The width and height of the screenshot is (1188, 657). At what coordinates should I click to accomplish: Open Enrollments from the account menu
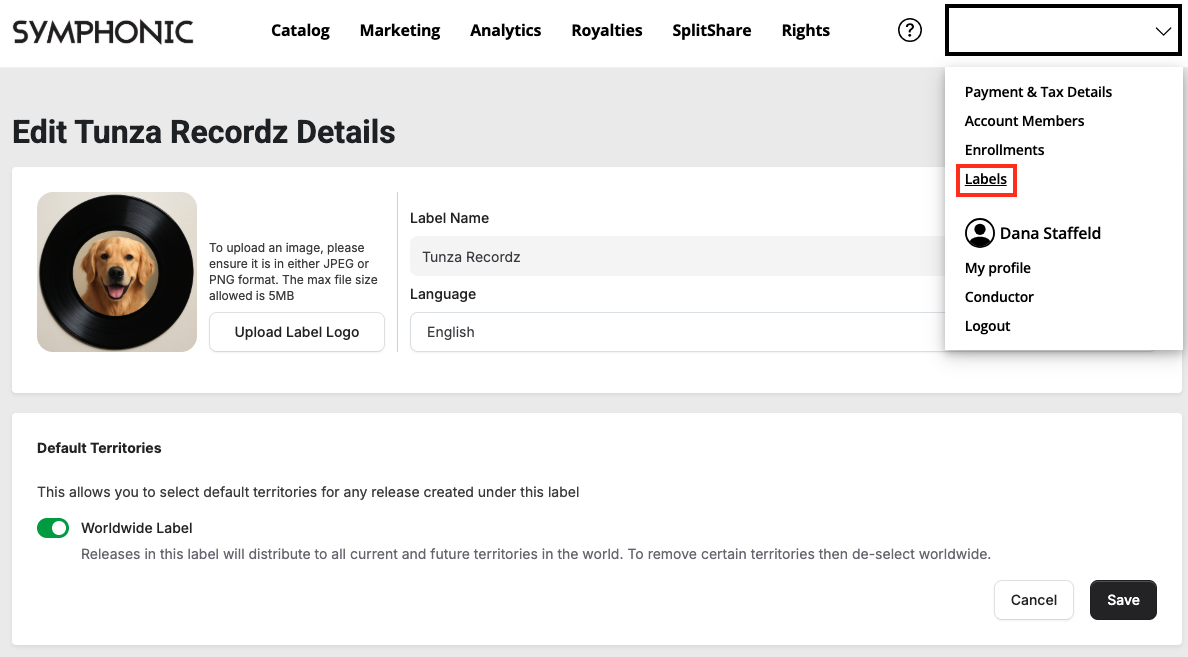[x=1004, y=150]
